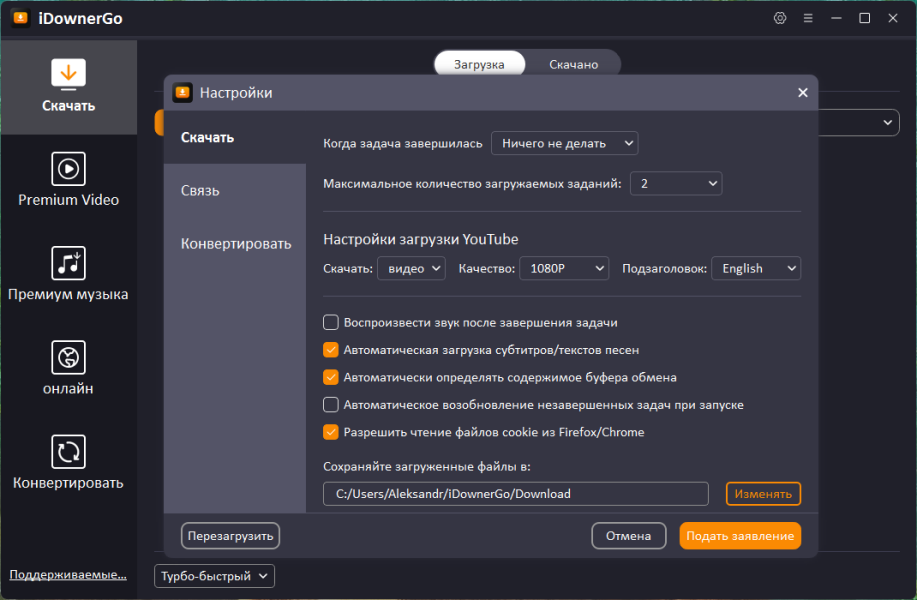The width and height of the screenshot is (917, 600).
Task: Open the онлайн browser section
Action: (68, 368)
